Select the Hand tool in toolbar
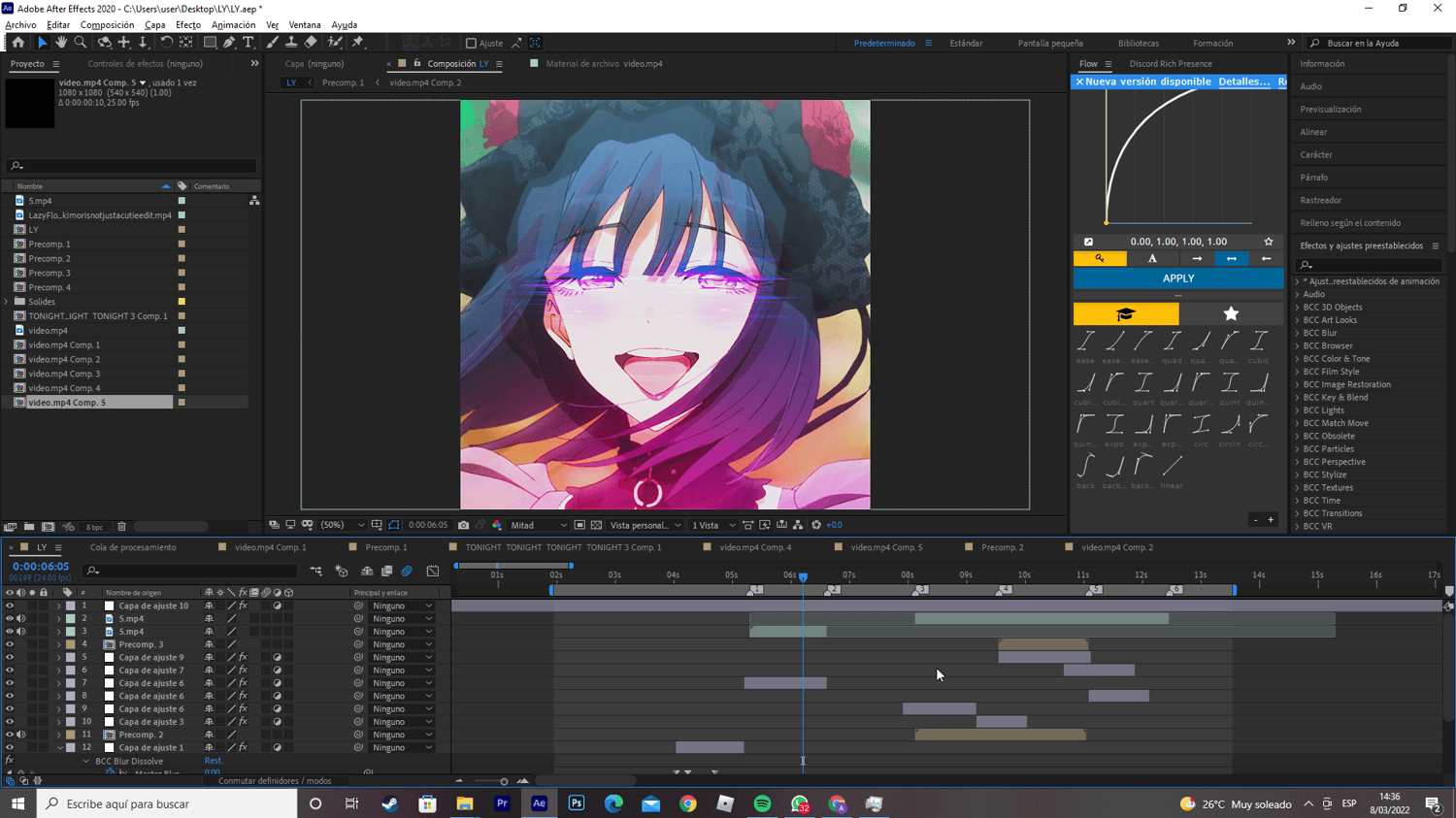Viewport: 1456px width, 818px height. click(61, 43)
